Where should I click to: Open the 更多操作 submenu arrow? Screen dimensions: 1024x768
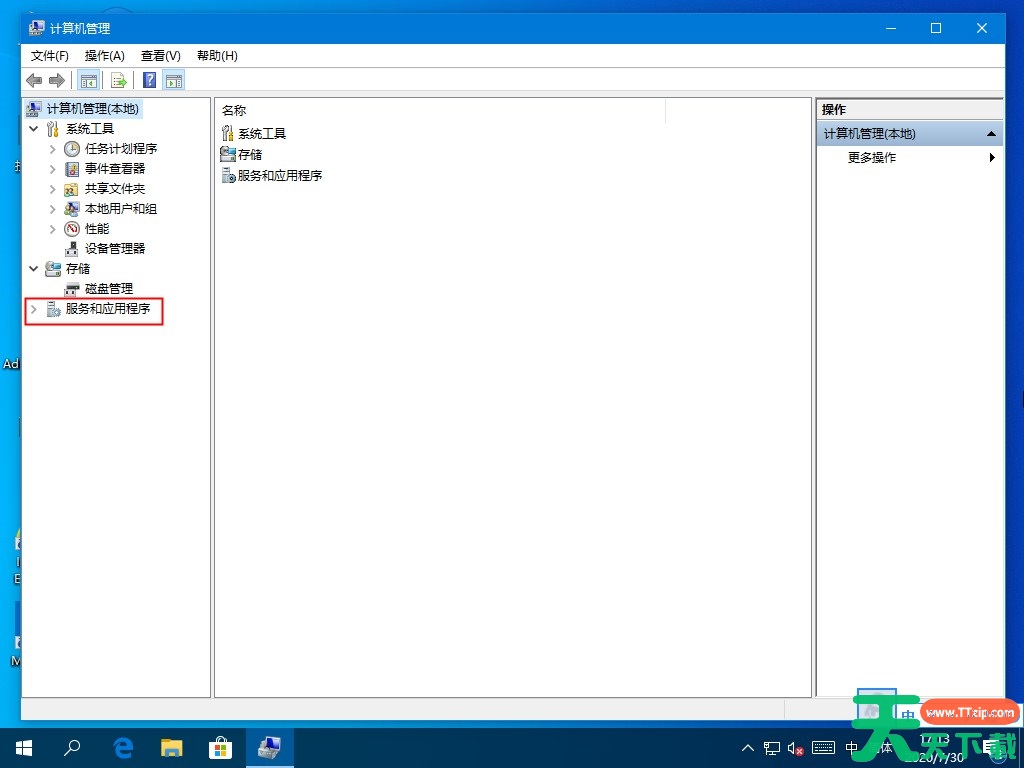point(992,157)
